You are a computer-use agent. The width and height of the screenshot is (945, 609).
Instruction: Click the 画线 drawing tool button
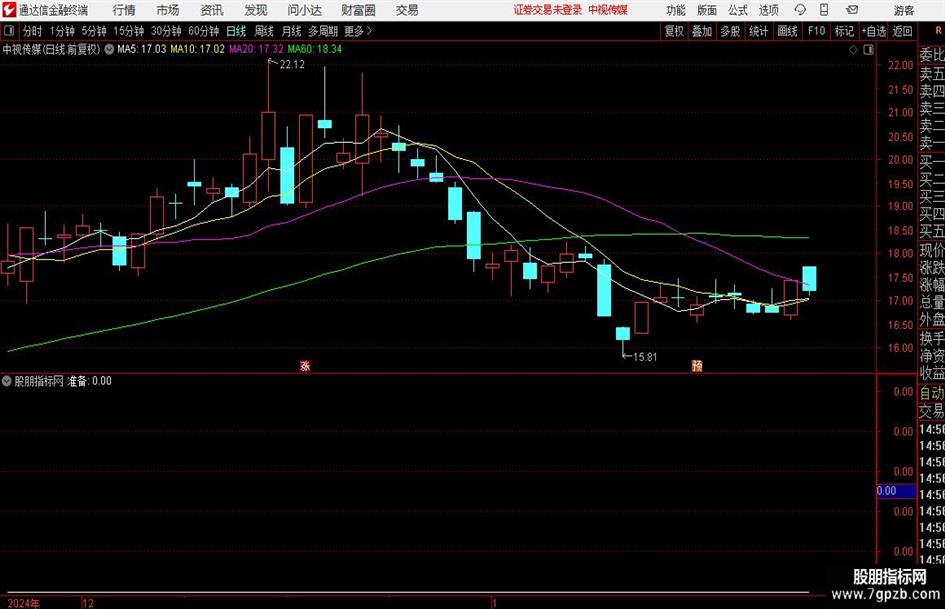787,31
